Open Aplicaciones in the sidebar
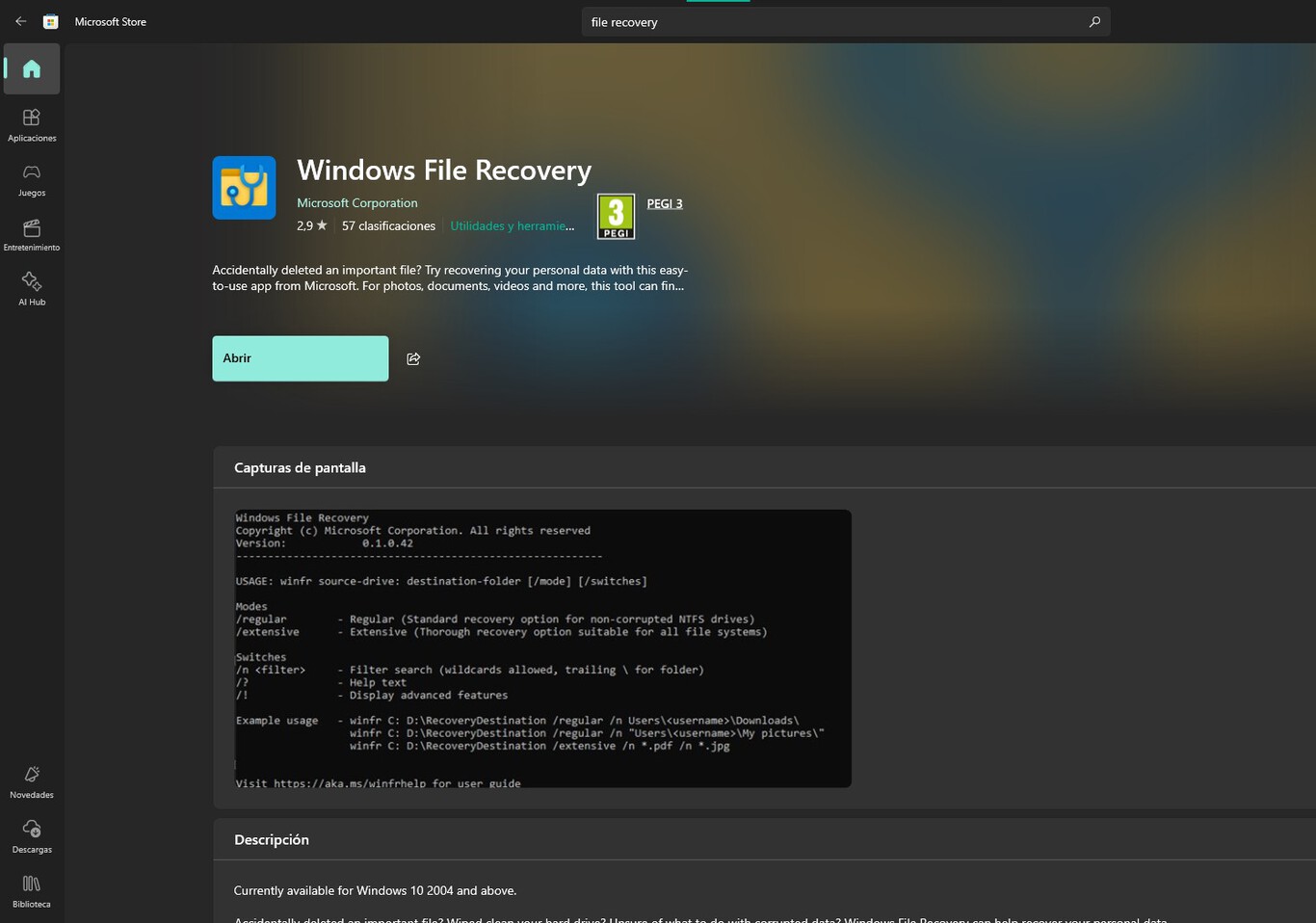 tap(32, 125)
